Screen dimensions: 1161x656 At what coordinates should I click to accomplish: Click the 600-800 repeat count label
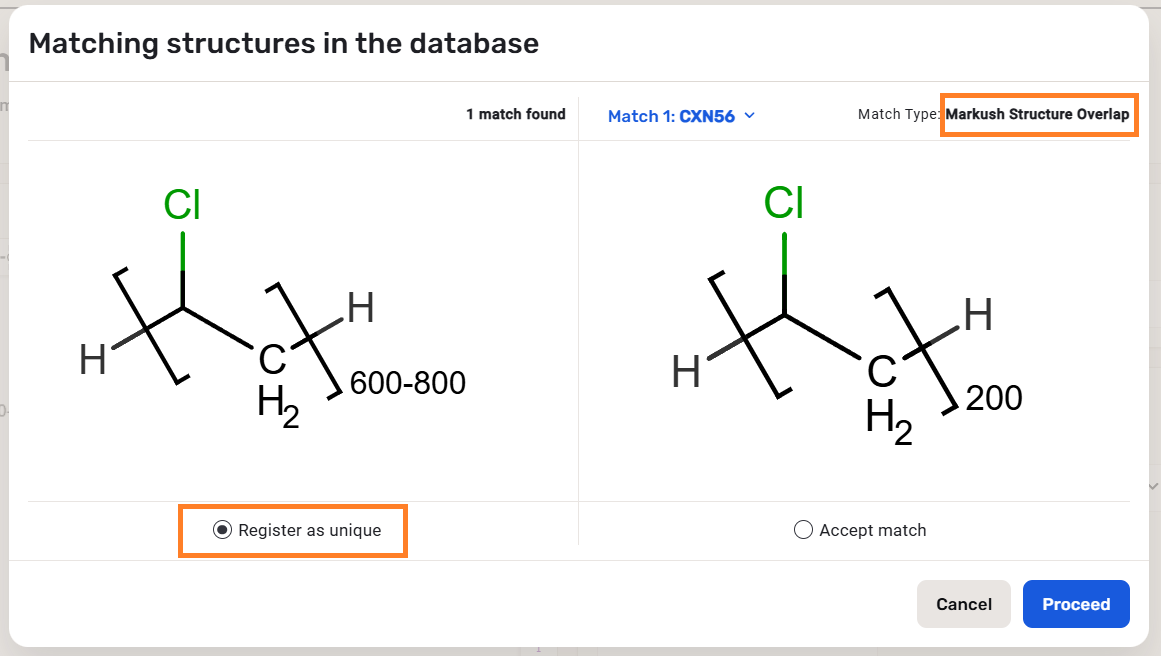pyautogui.click(x=407, y=383)
